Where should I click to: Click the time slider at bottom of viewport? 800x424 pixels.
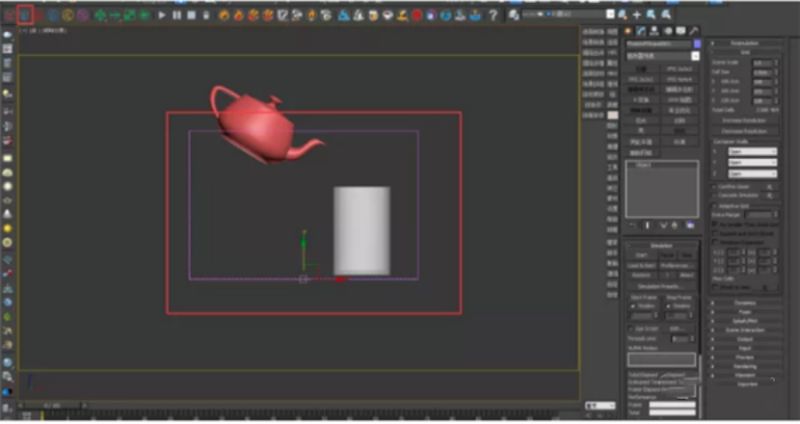[x=51, y=406]
